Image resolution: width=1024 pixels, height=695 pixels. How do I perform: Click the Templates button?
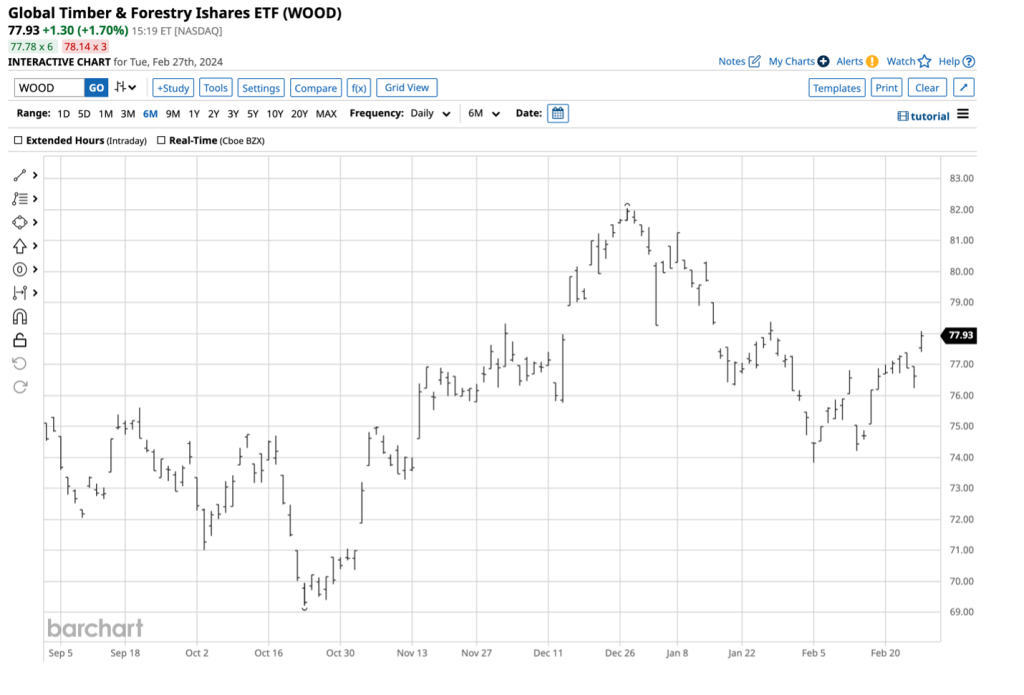[x=836, y=88]
